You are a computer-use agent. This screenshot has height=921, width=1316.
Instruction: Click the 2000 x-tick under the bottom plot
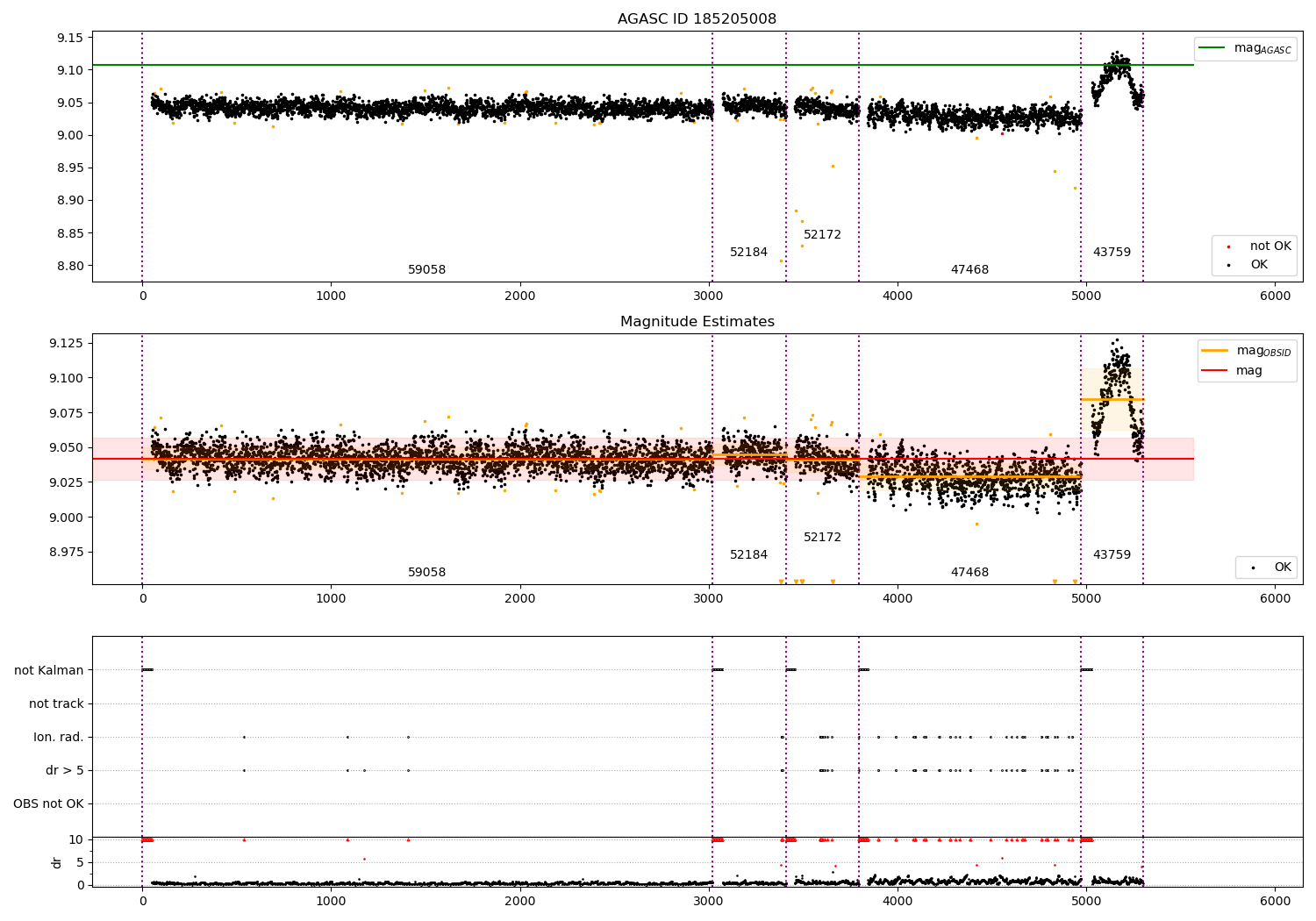[520, 901]
